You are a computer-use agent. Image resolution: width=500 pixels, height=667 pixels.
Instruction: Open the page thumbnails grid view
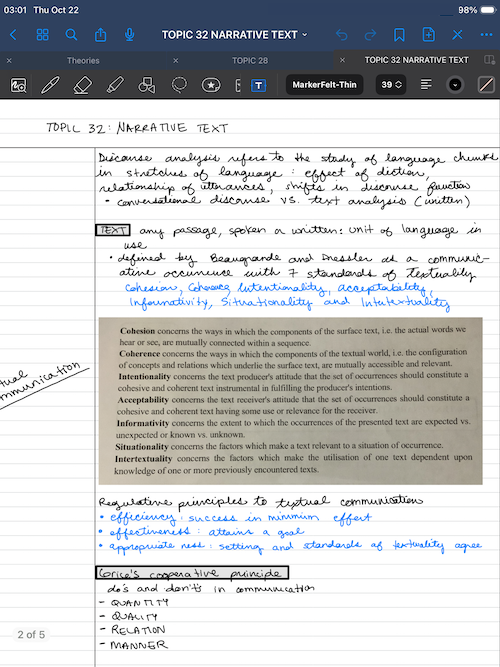42,34
